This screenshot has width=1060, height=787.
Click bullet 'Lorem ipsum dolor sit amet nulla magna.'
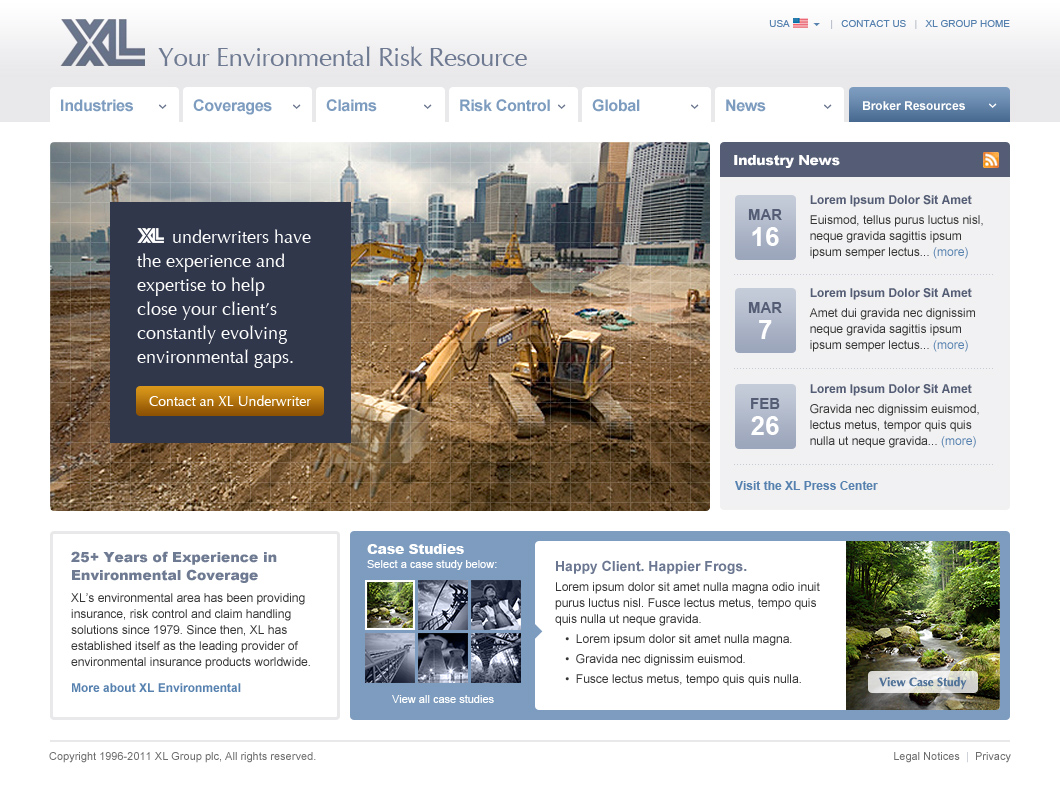click(683, 639)
